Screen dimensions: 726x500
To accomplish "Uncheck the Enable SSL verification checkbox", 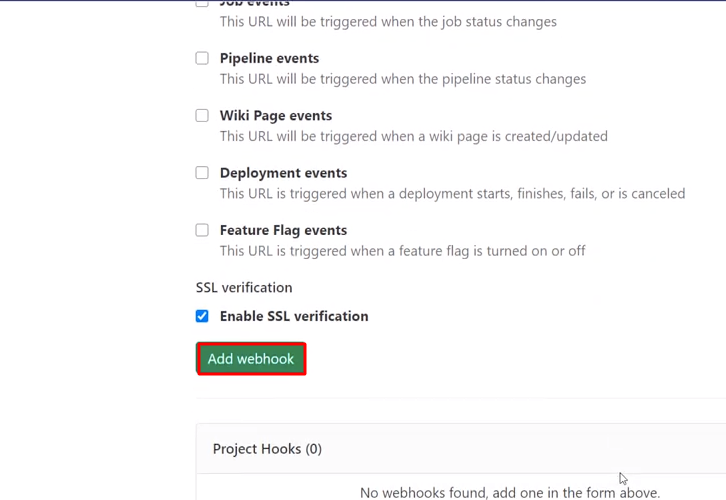I will [202, 316].
